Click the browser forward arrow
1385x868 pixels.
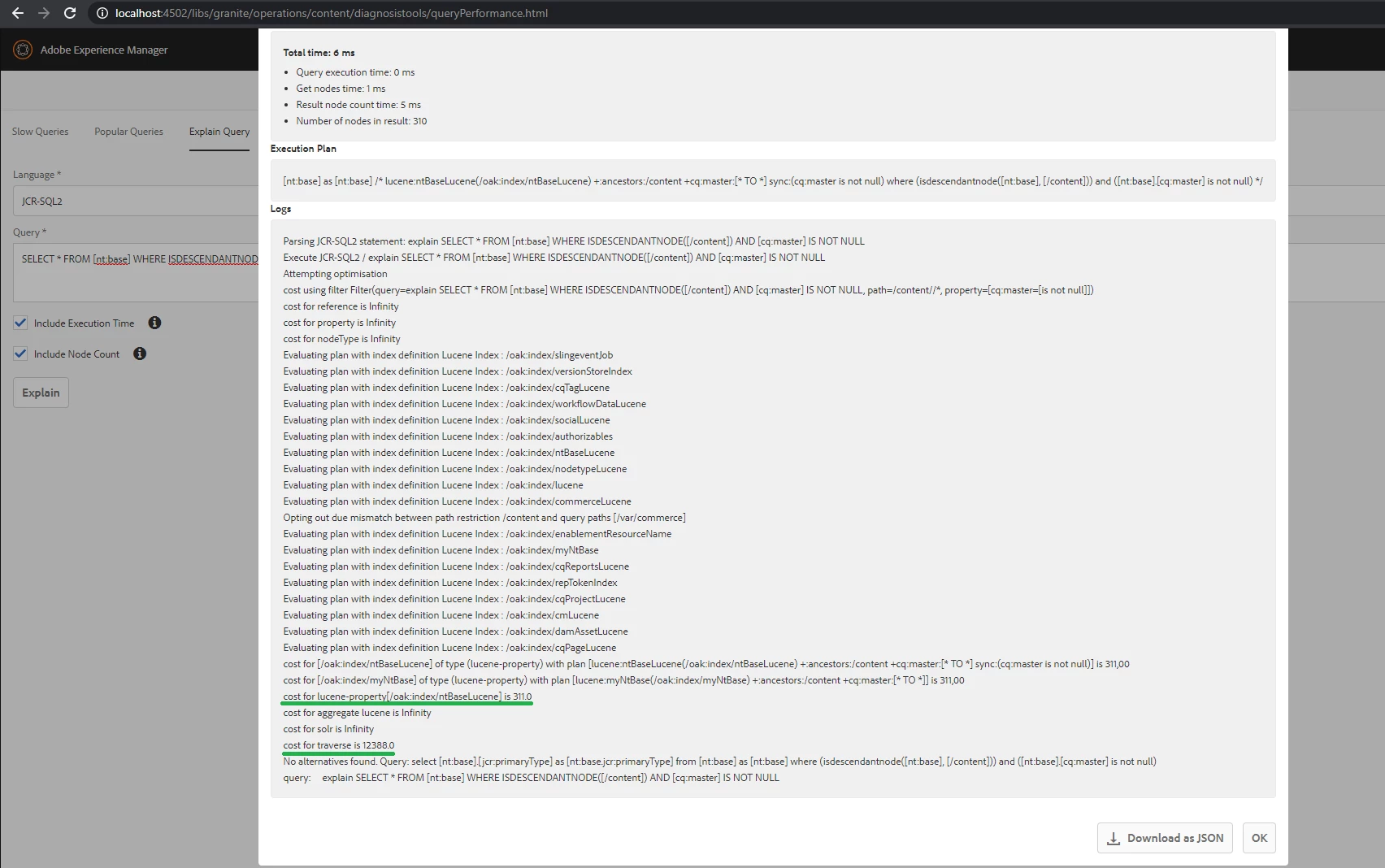(44, 13)
